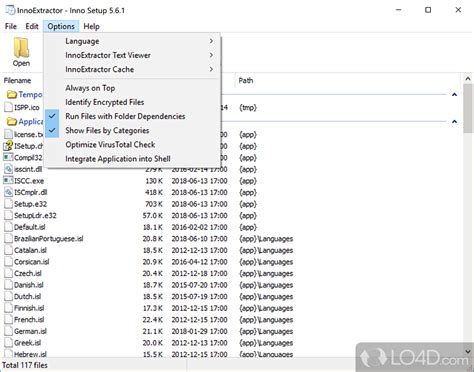The height and width of the screenshot is (372, 474).
Task: Expand the InnoExtractor Text Viewer submenu
Action: point(132,55)
